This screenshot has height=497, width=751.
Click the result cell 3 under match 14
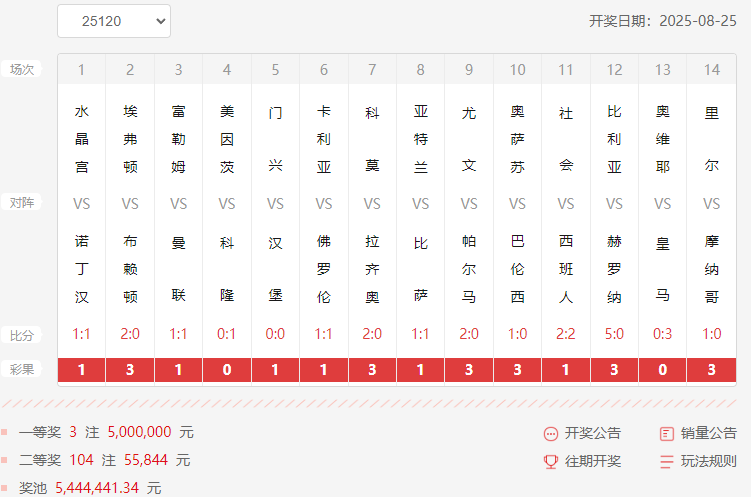(712, 370)
